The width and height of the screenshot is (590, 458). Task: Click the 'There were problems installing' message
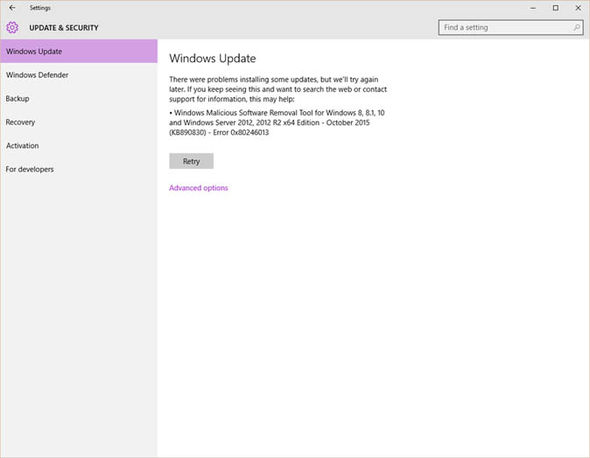tap(278, 89)
